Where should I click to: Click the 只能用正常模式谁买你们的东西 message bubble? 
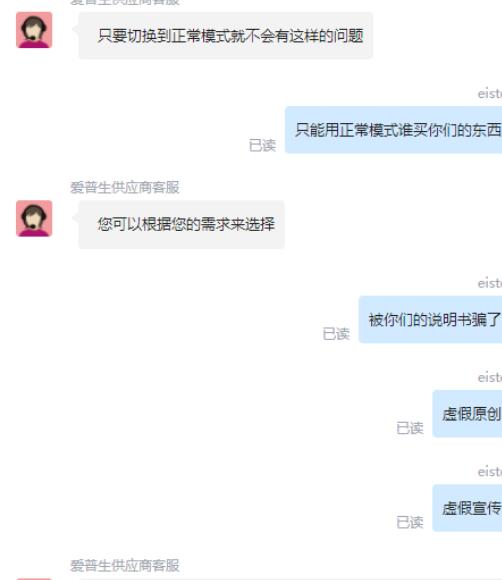(394, 130)
